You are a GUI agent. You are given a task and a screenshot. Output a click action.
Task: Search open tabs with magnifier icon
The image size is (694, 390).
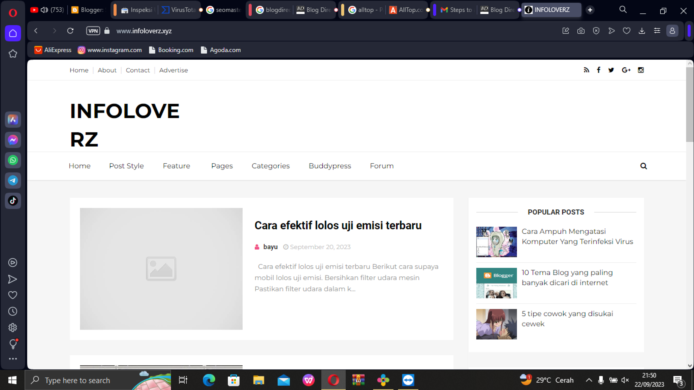pyautogui.click(x=623, y=10)
